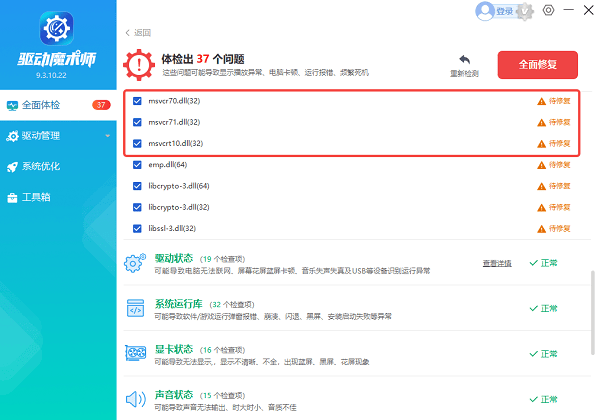This screenshot has height=420, width=600.
Task: Click warning triangle for libcrypto-3.dll(32)
Action: 541,208
